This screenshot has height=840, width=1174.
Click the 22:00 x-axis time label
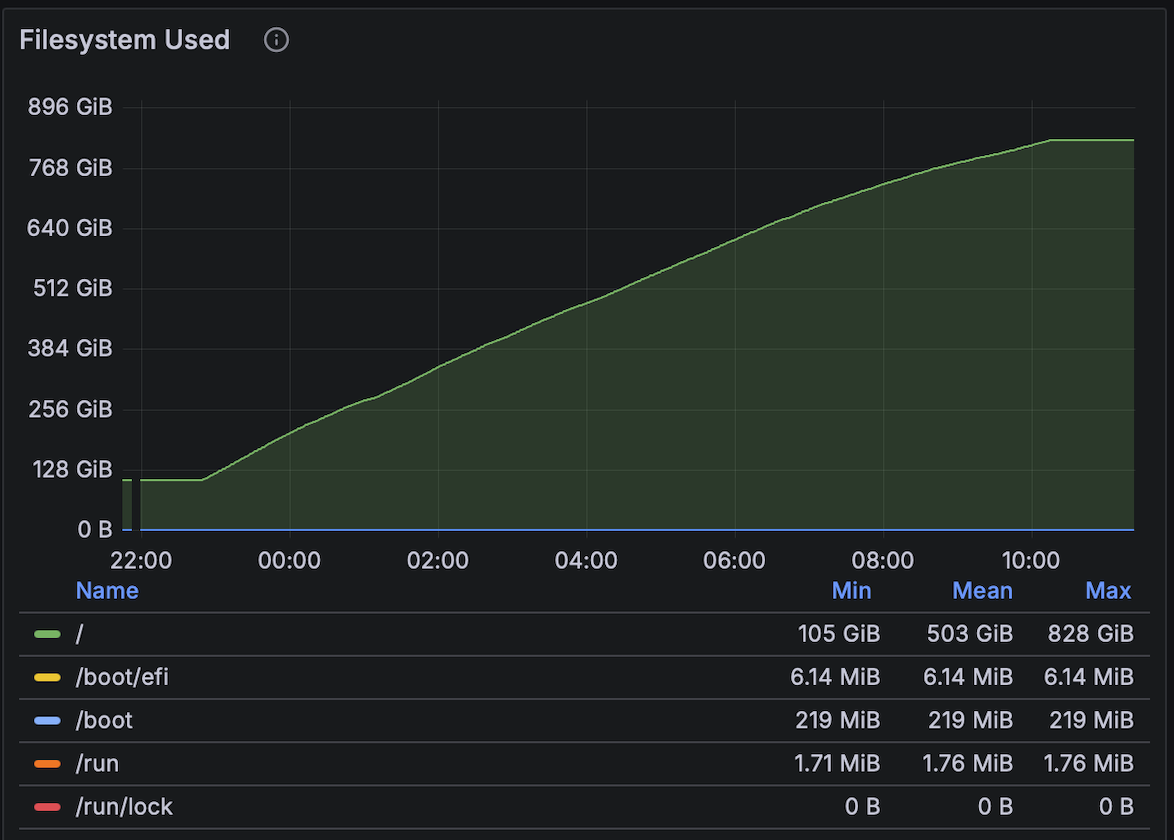(x=141, y=560)
